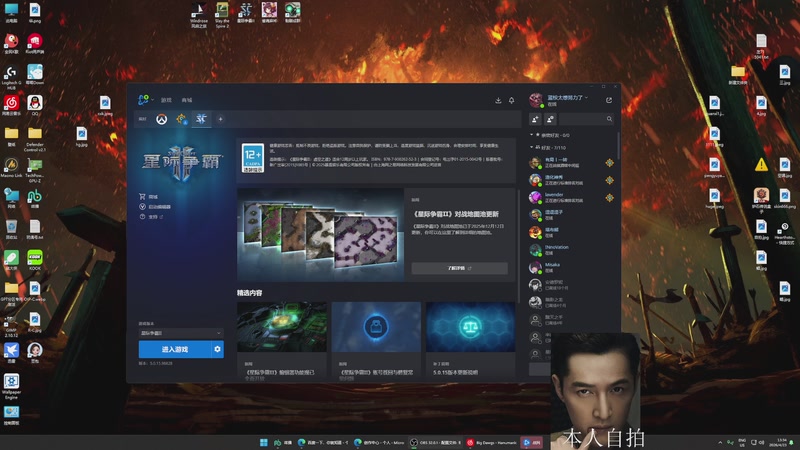Click the 了解详情 learn more button
The image size is (800, 450).
459,268
